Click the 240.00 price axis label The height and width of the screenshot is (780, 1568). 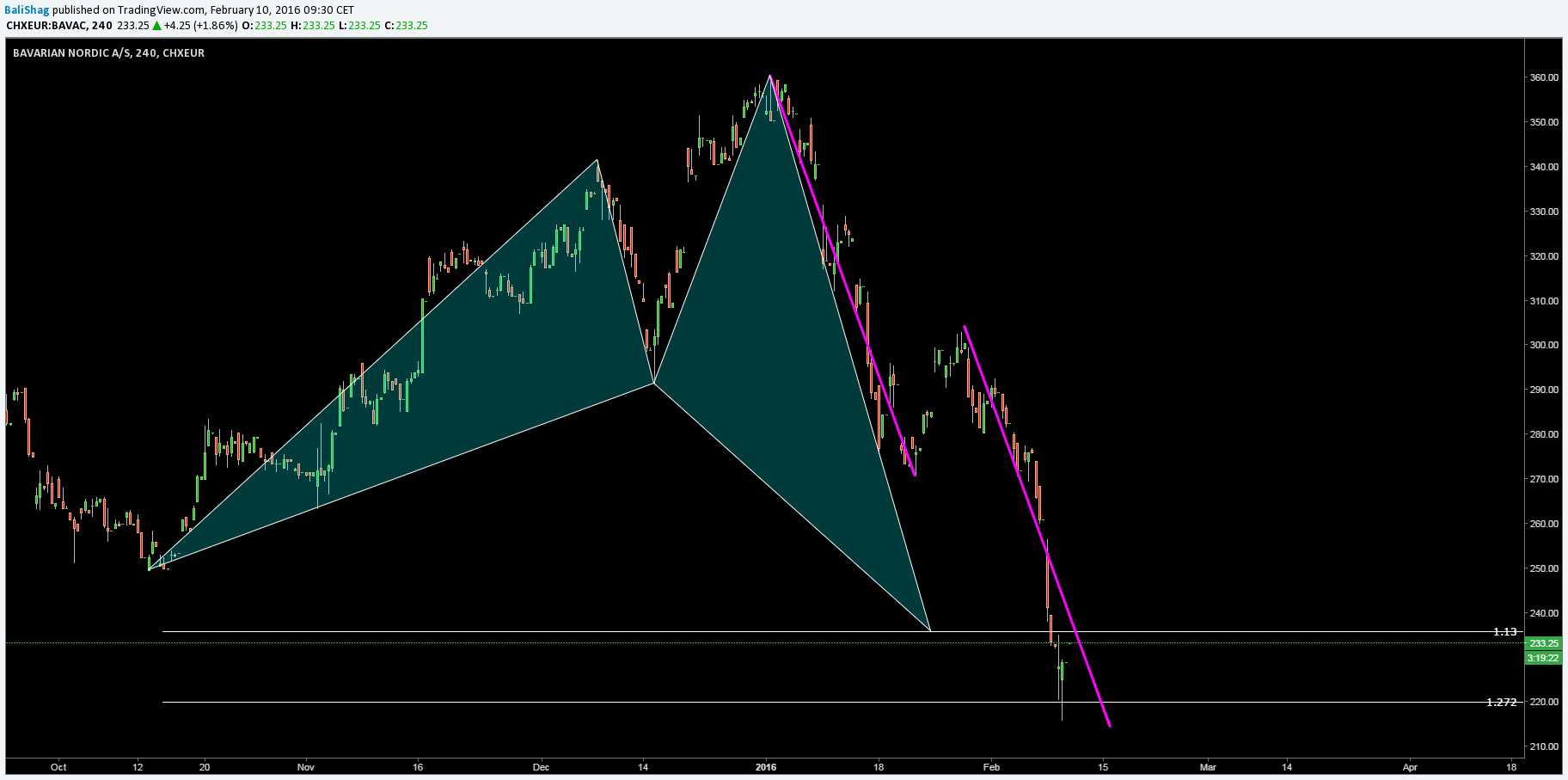[x=1544, y=613]
